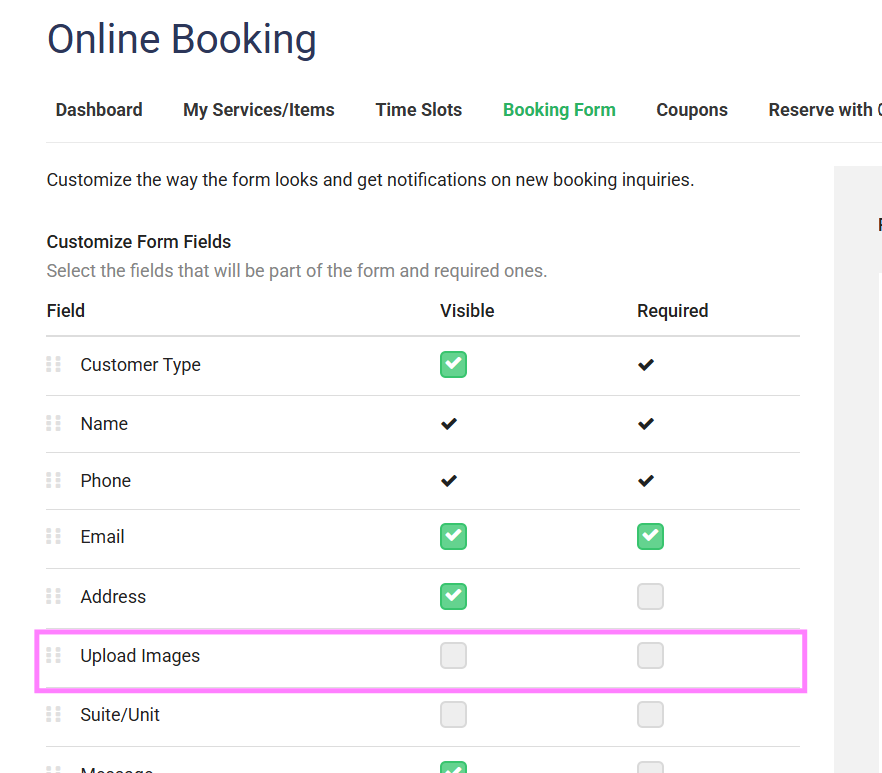Uncheck Required for Email
882x773 pixels.
(650, 537)
